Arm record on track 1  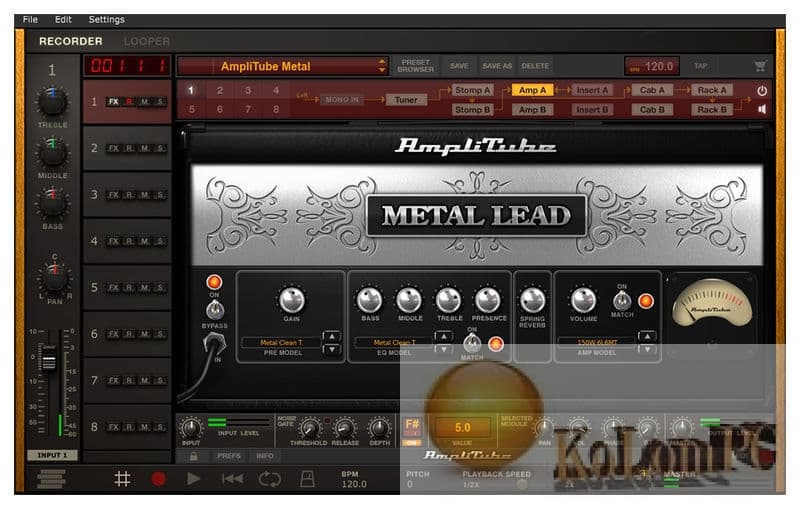point(130,101)
